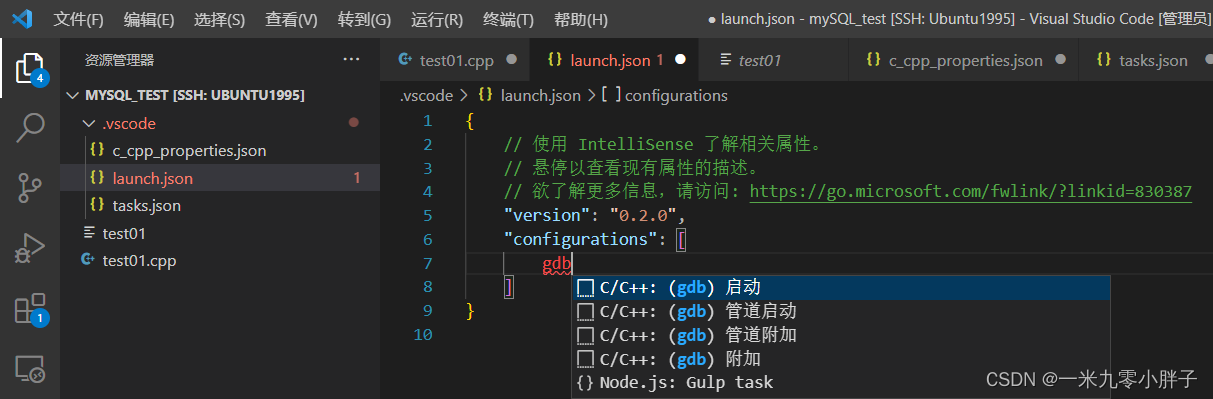Open the go.microsoft.com fwlink URL
1213x399 pixels.
point(970,191)
